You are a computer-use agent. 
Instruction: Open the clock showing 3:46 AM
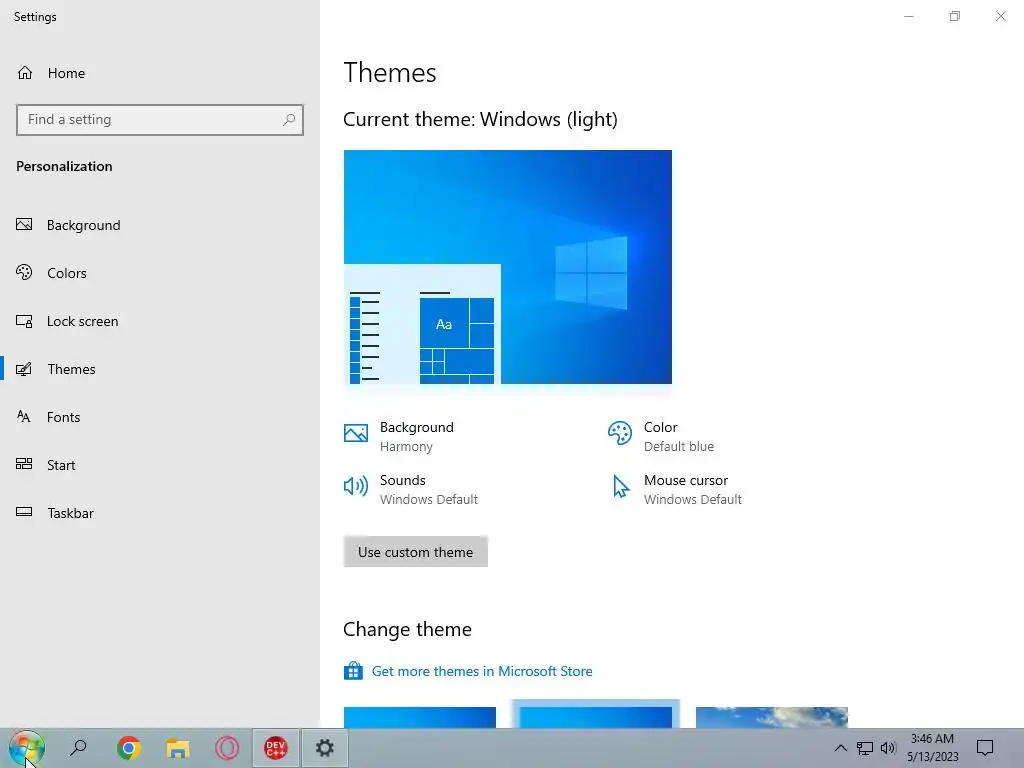point(933,748)
